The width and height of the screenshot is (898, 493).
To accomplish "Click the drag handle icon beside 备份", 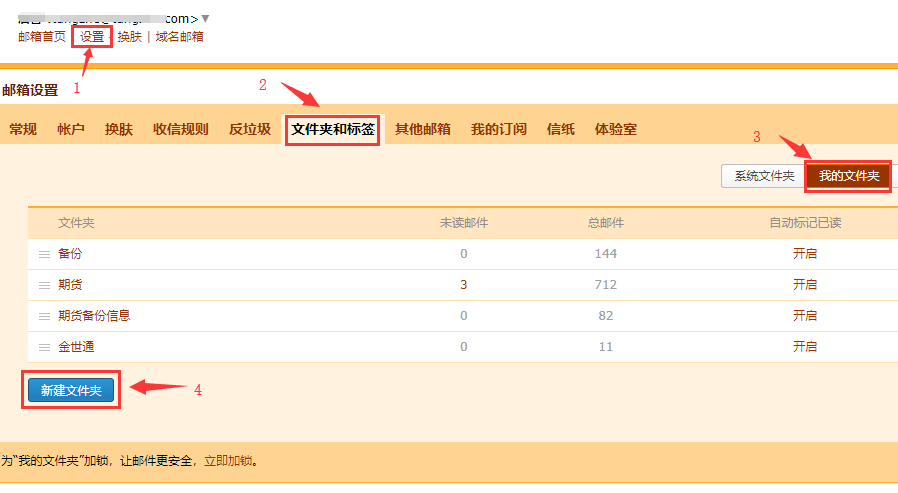I will coord(44,254).
